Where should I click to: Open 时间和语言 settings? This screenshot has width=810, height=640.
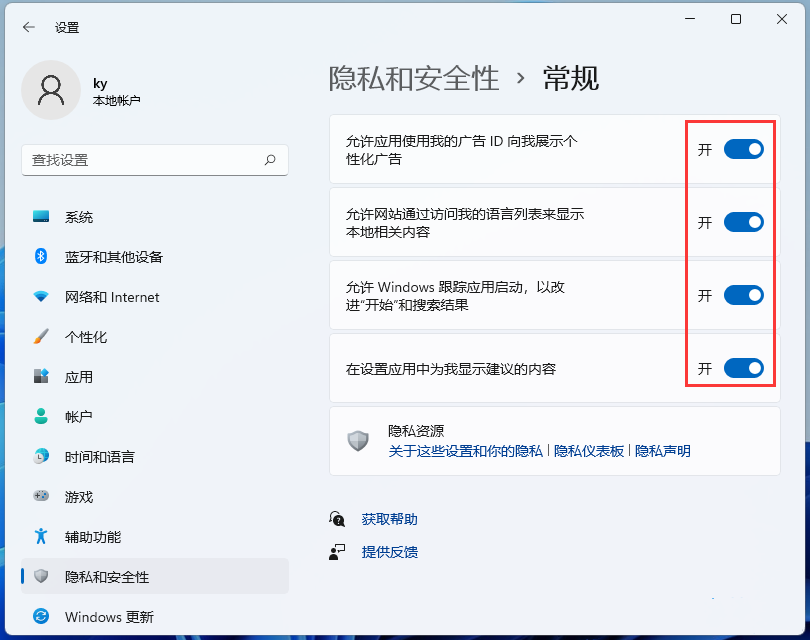pos(155,457)
